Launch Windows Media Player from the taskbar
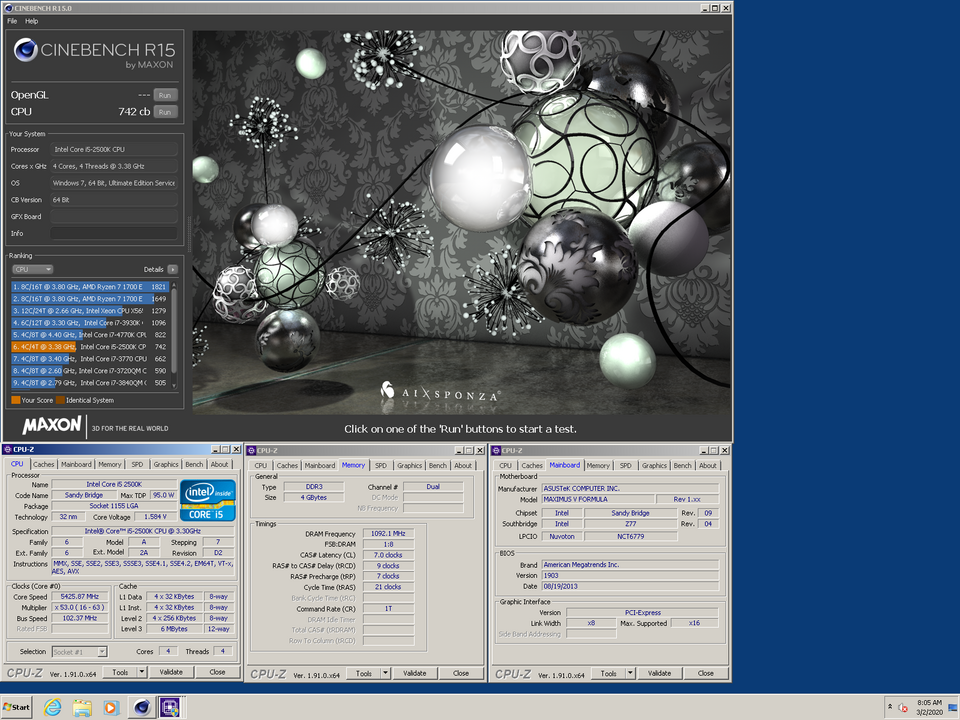The width and height of the screenshot is (960, 720). click(111, 707)
